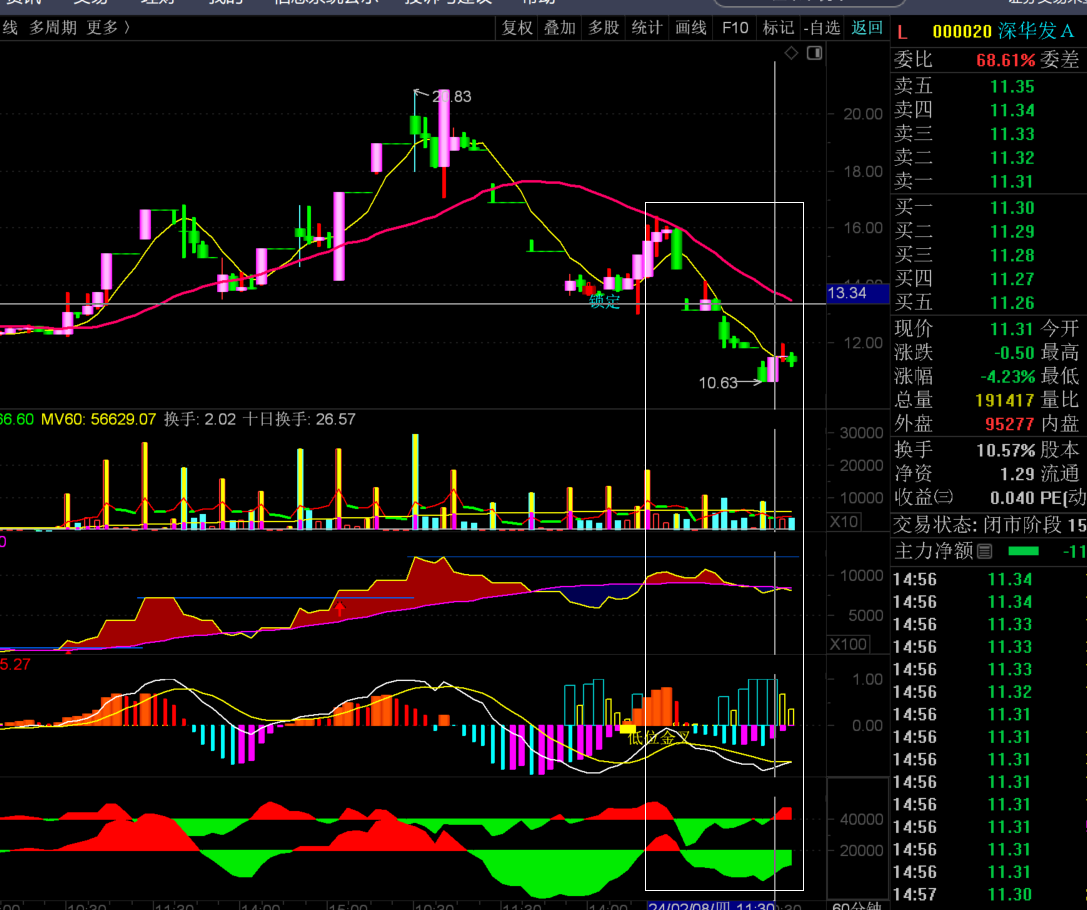Click the 14:57 tick row at 11.30
This screenshot has width=1087, height=910.
[x=989, y=895]
